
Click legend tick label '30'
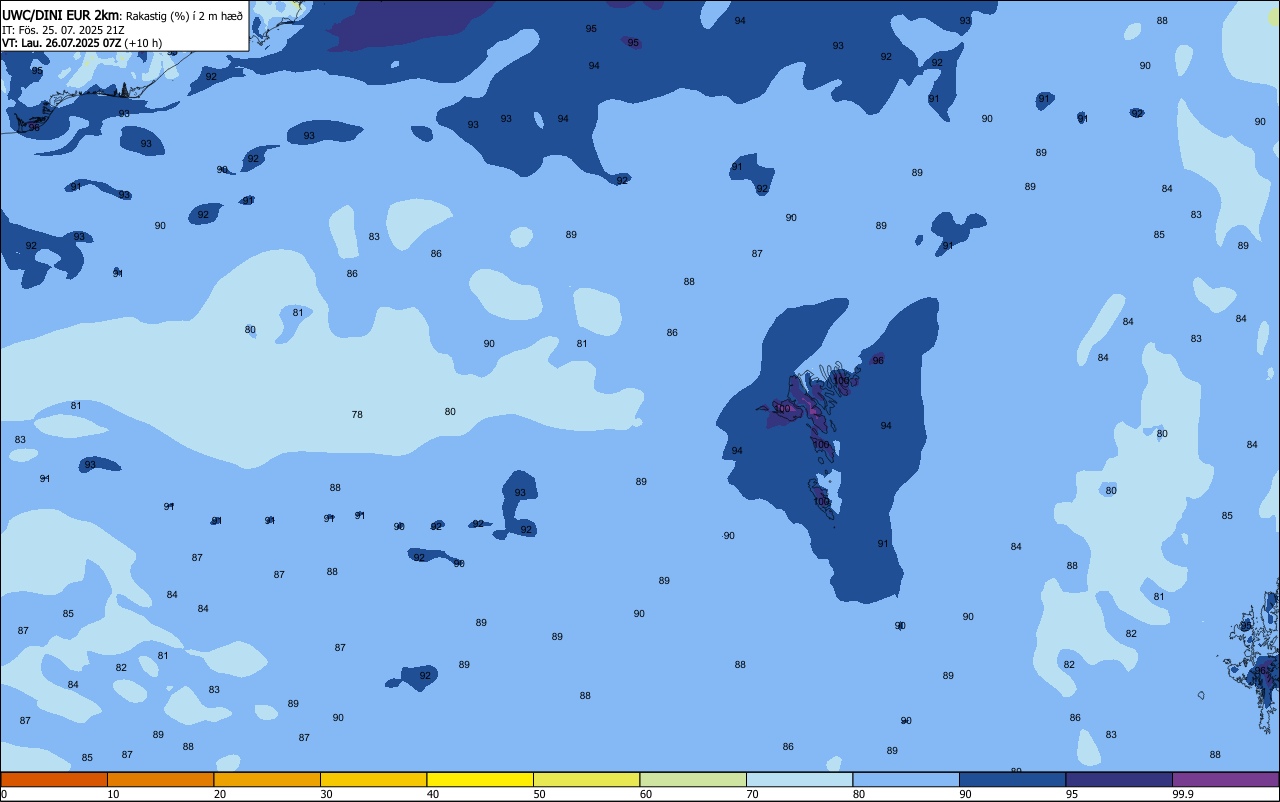point(326,794)
